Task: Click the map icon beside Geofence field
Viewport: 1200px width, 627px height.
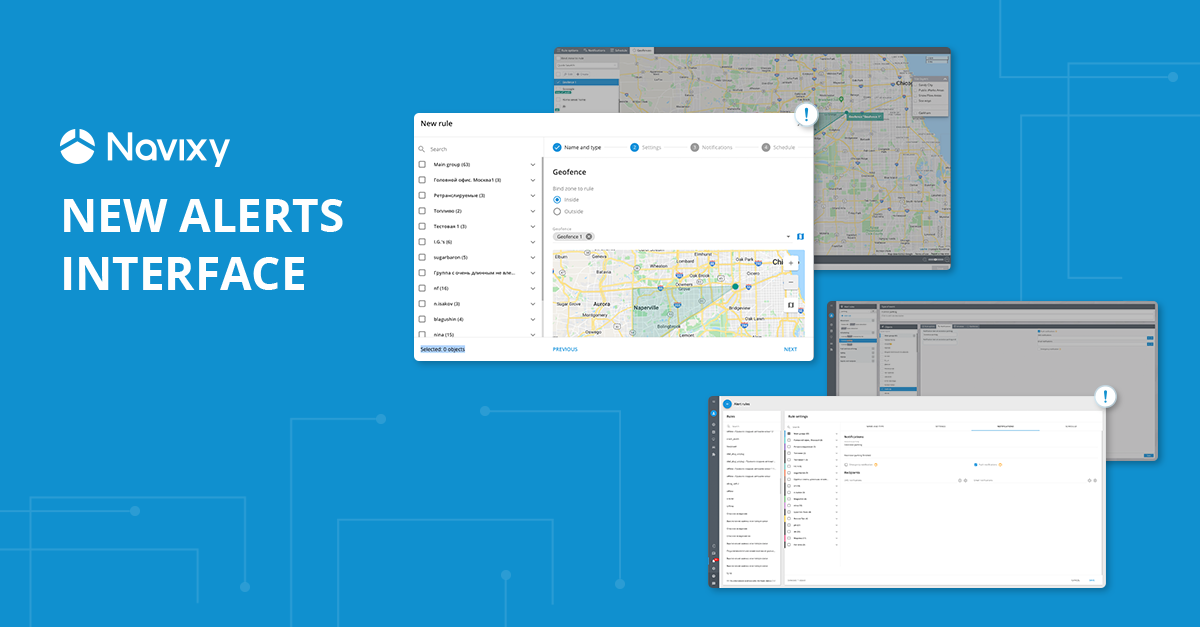Action: (799, 237)
